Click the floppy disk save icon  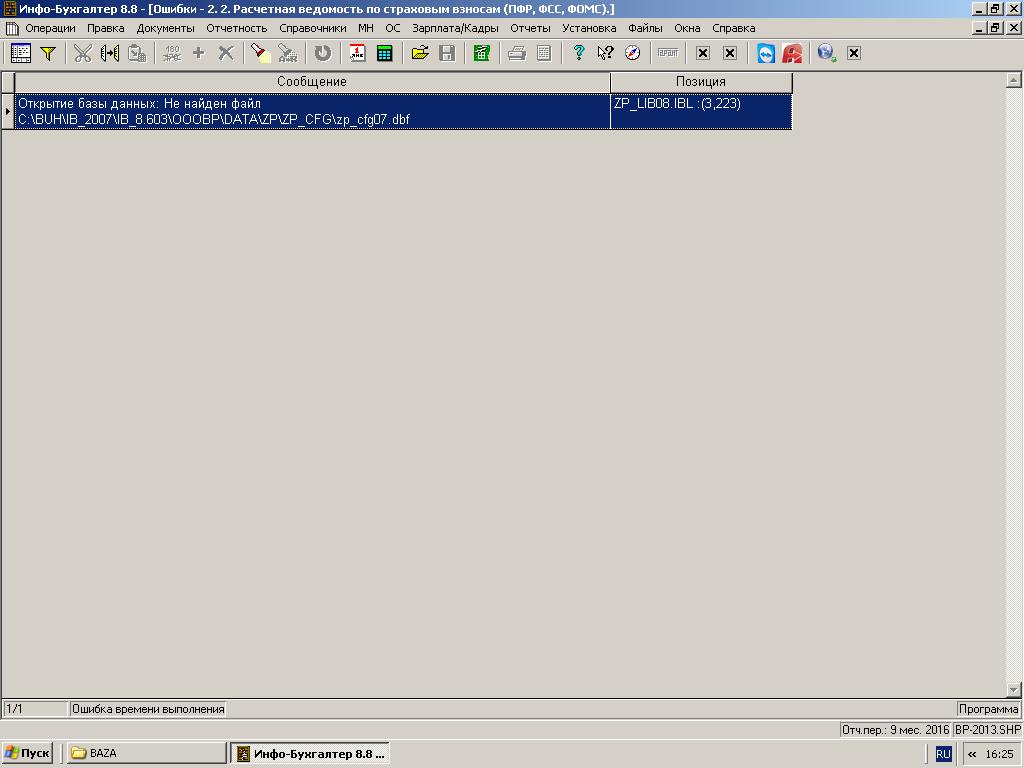click(447, 53)
